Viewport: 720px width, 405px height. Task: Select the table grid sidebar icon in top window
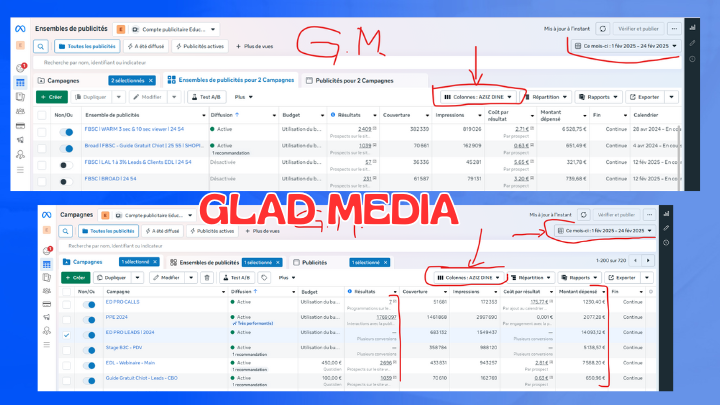tap(20, 83)
